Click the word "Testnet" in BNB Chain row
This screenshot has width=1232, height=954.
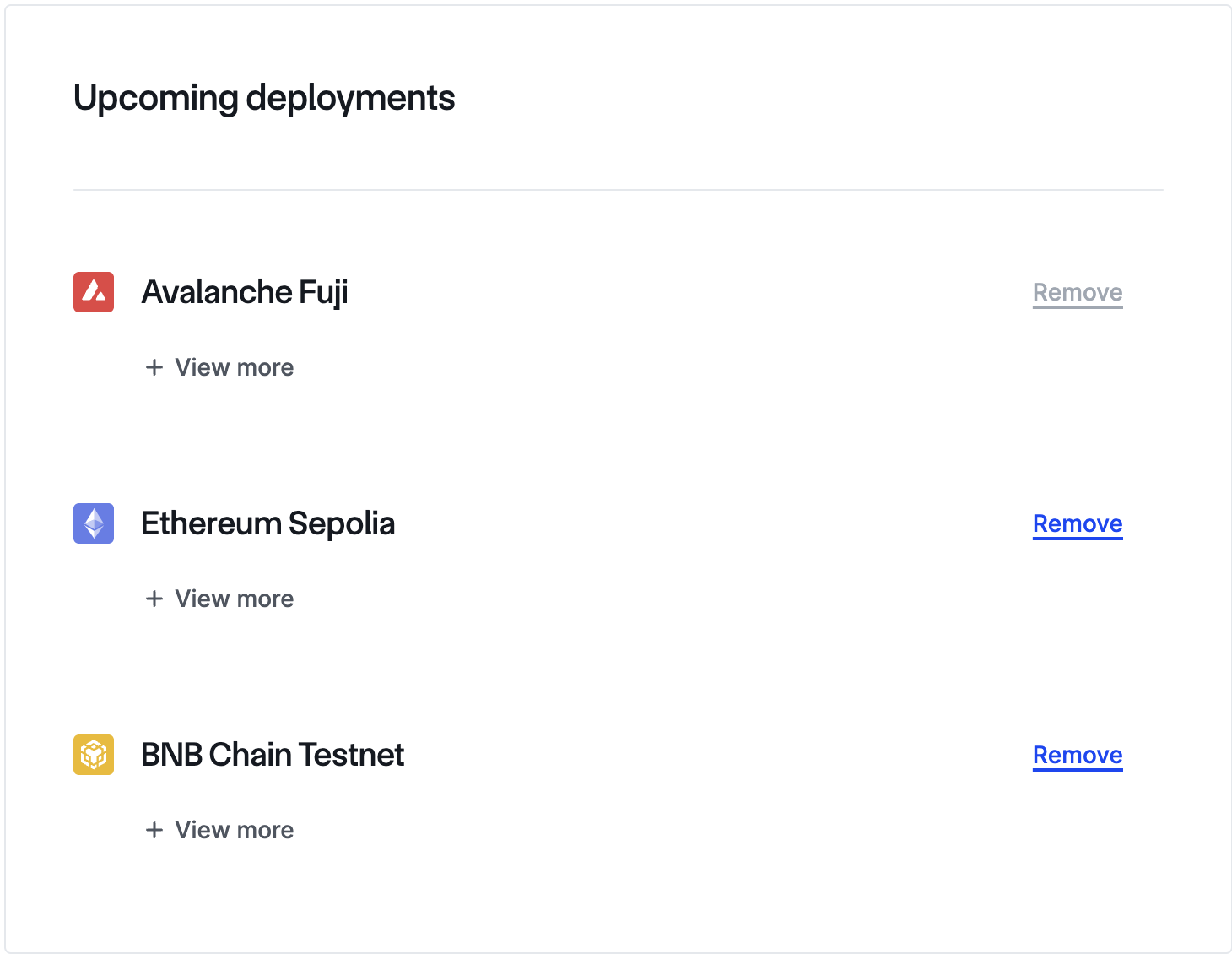[351, 755]
